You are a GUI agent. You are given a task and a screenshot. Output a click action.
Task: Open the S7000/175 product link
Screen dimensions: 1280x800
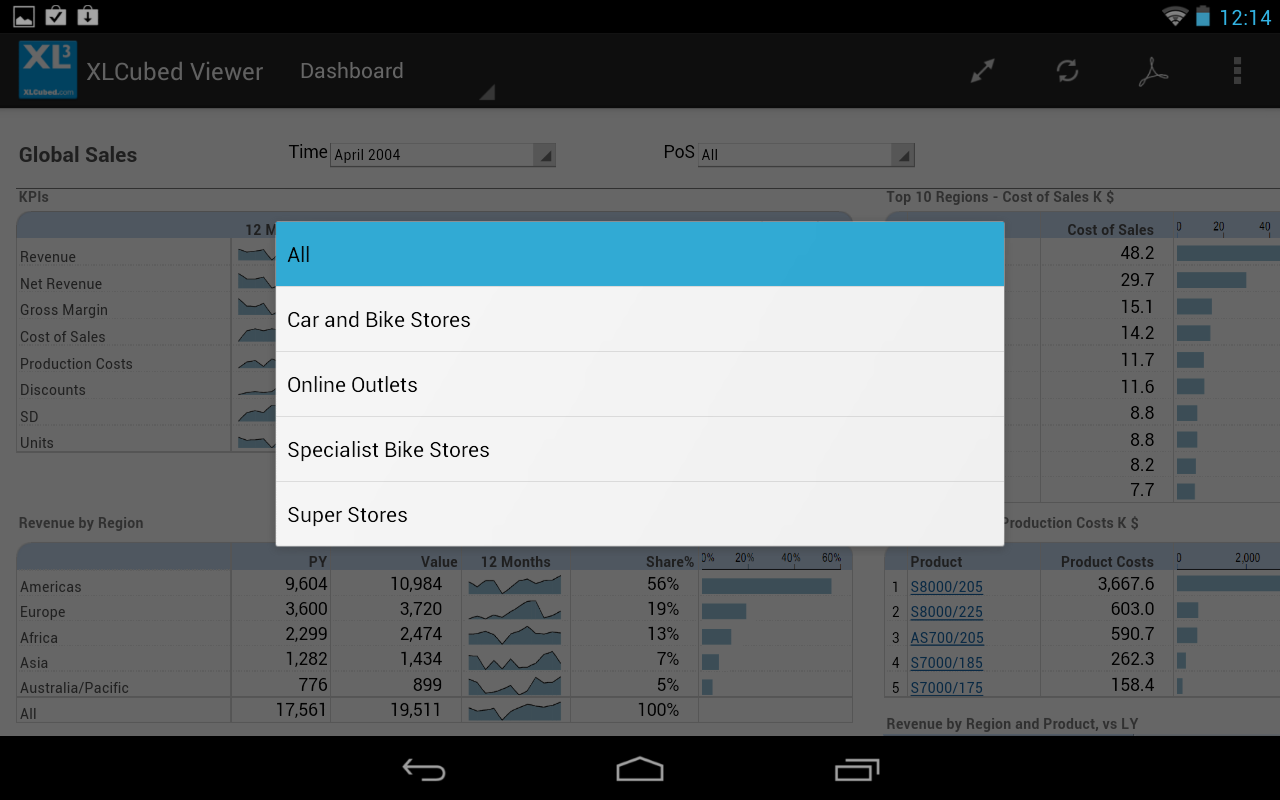946,687
